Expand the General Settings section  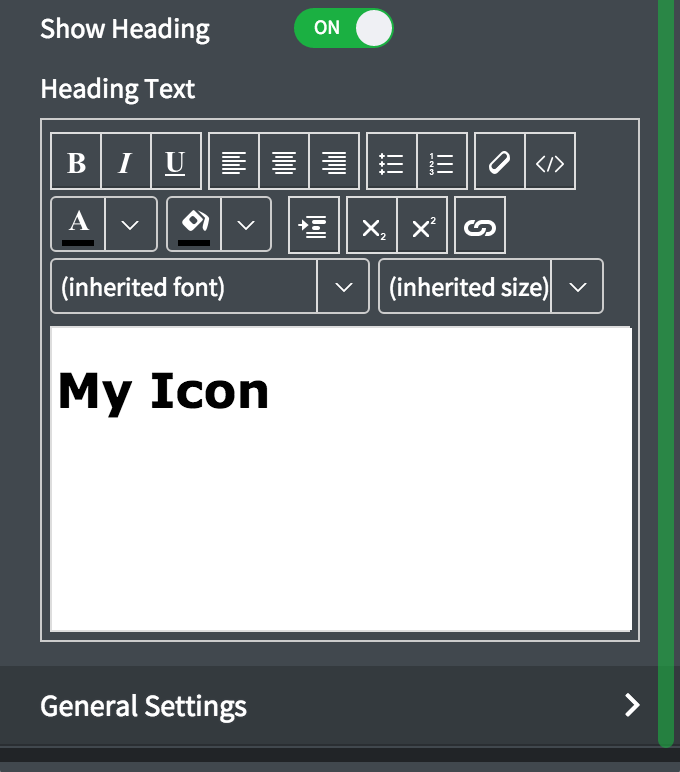[631, 706]
